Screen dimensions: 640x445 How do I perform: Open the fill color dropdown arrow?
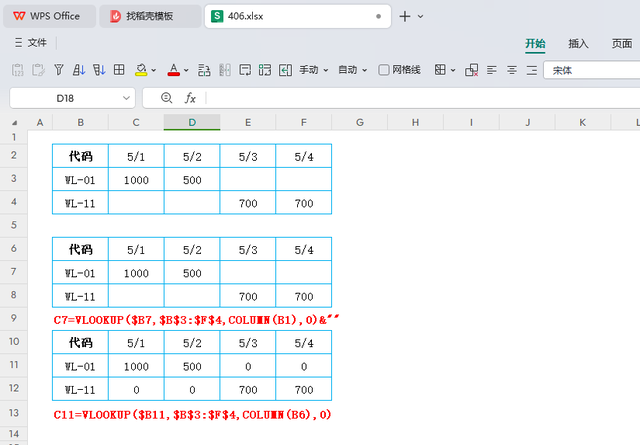pyautogui.click(x=154, y=71)
